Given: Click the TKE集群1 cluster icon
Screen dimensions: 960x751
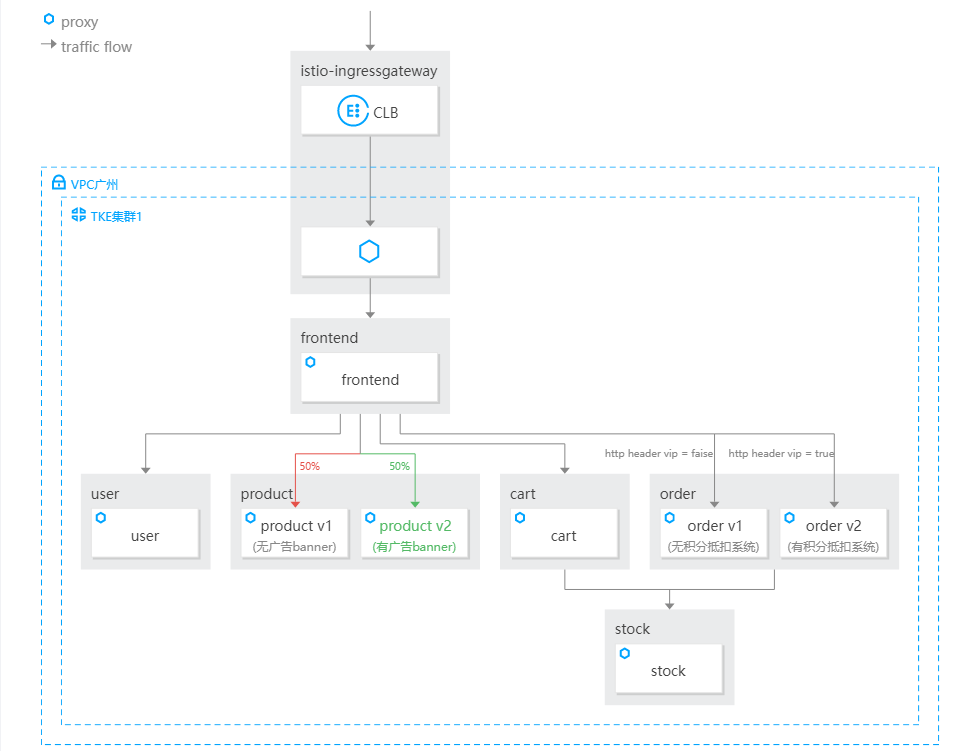Looking at the screenshot, I should [78, 215].
